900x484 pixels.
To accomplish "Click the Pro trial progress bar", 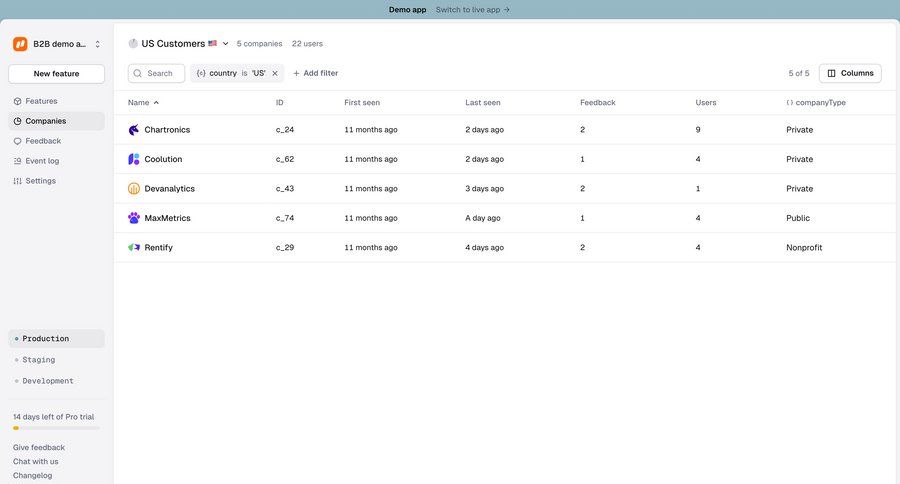I will coord(56,428).
